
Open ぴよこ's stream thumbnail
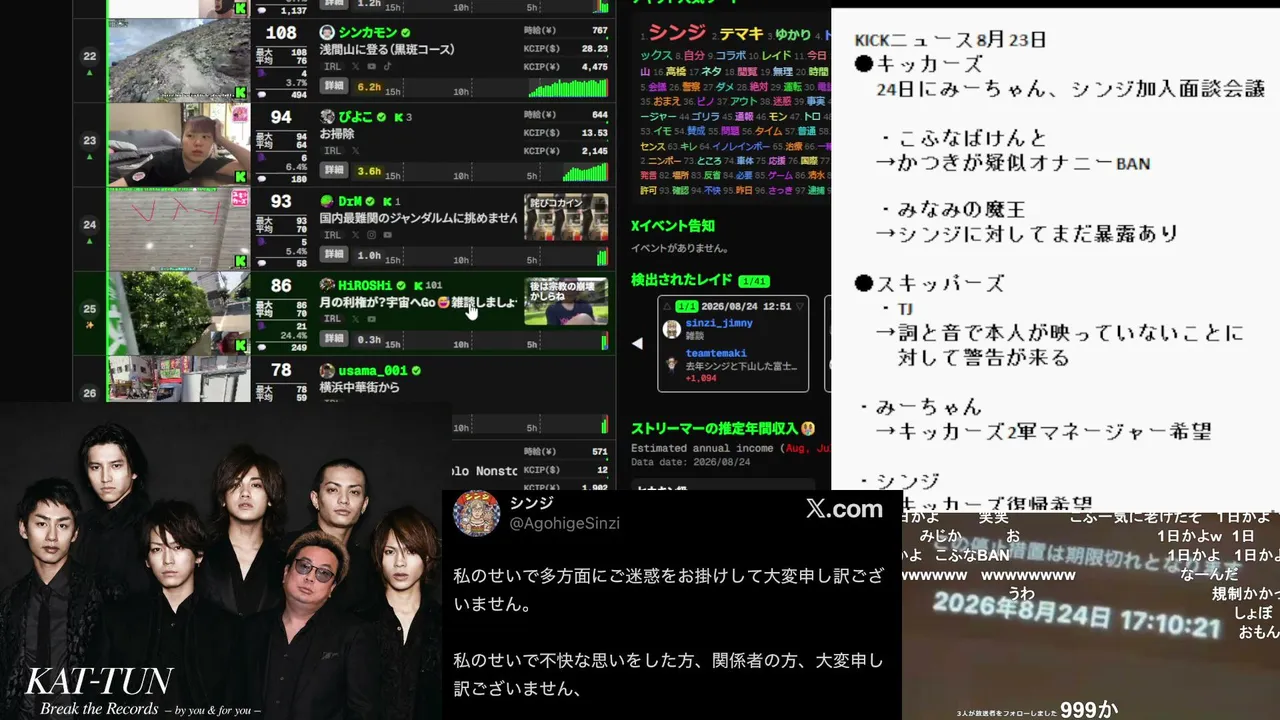tap(179, 145)
